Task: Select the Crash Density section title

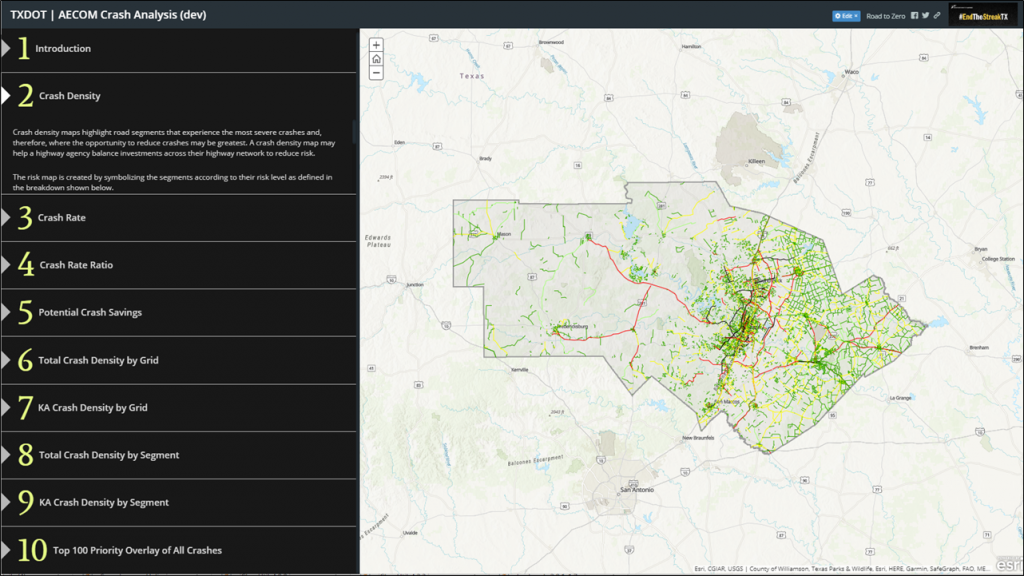Action: point(70,96)
